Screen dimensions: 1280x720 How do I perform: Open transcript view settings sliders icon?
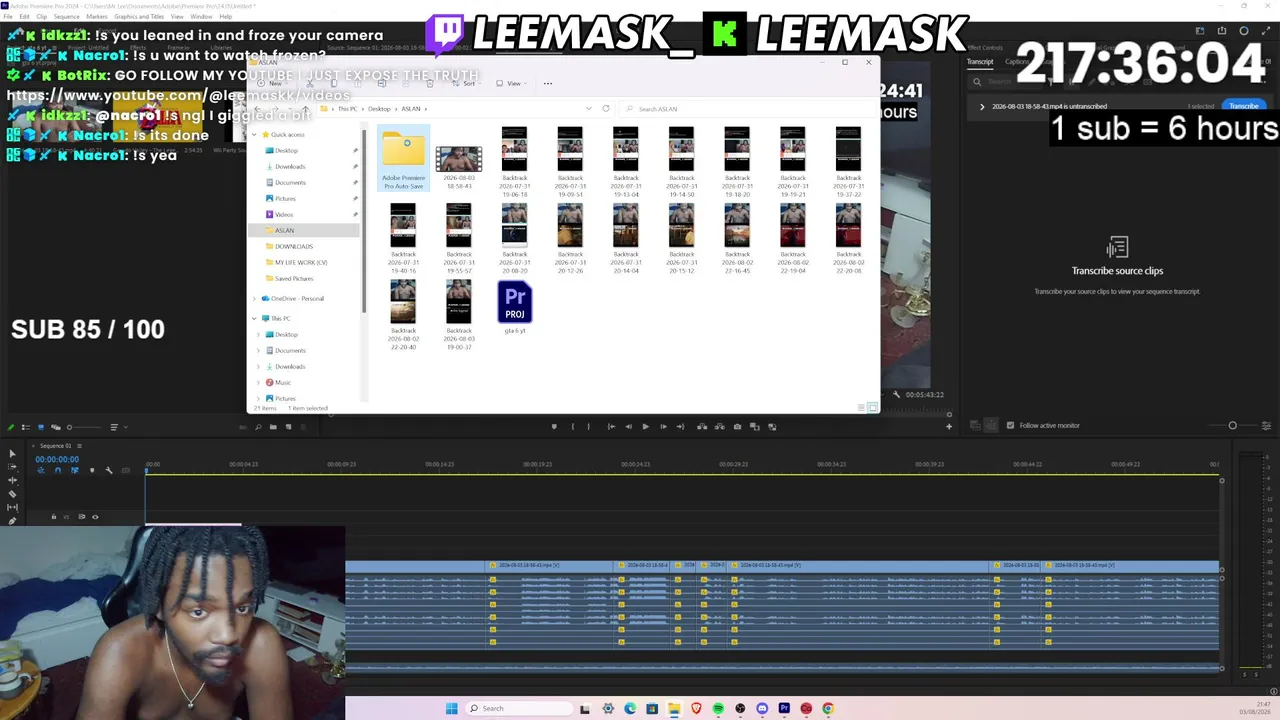click(x=1266, y=426)
